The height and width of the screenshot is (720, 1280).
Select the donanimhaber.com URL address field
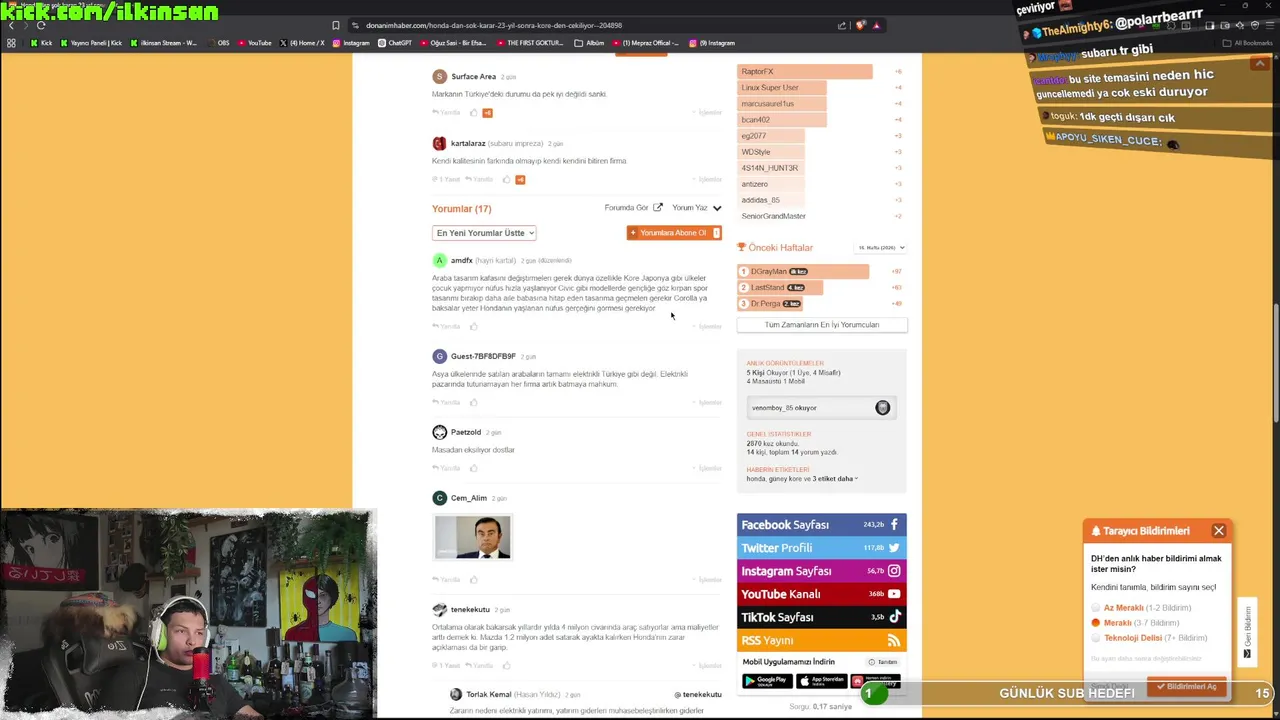[494, 25]
